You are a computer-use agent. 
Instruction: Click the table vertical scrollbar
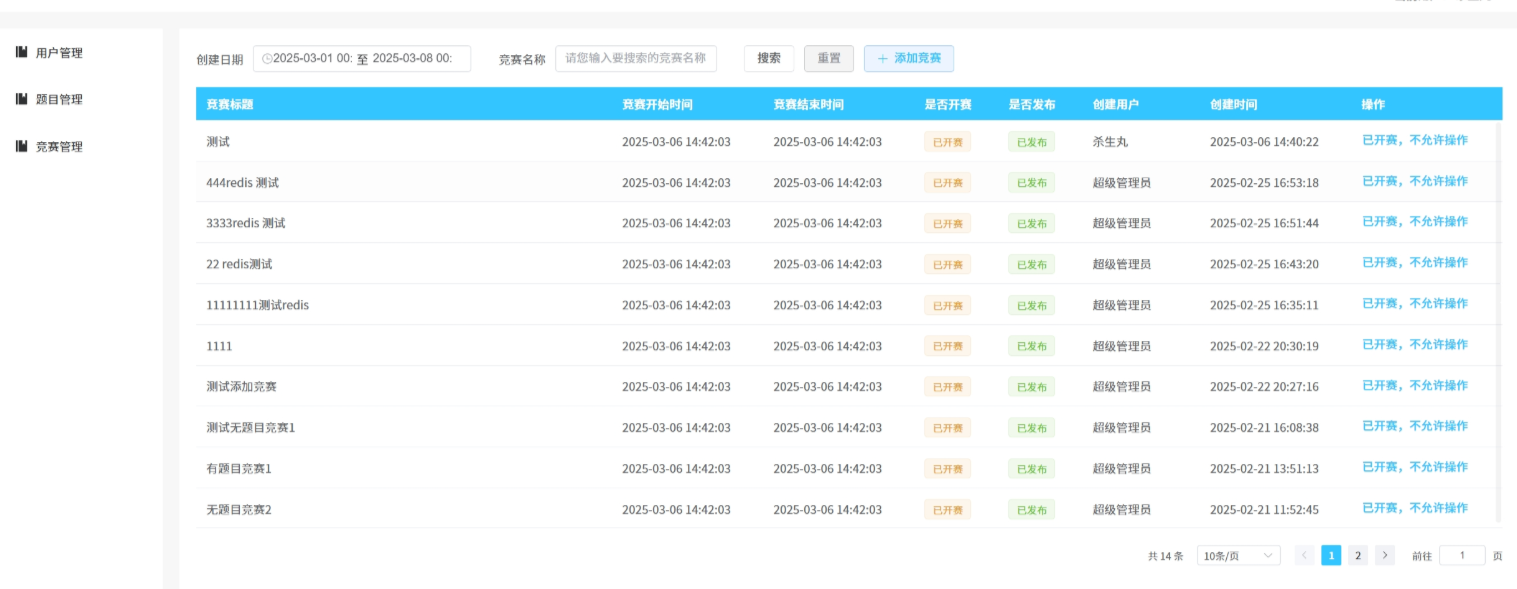click(1498, 322)
